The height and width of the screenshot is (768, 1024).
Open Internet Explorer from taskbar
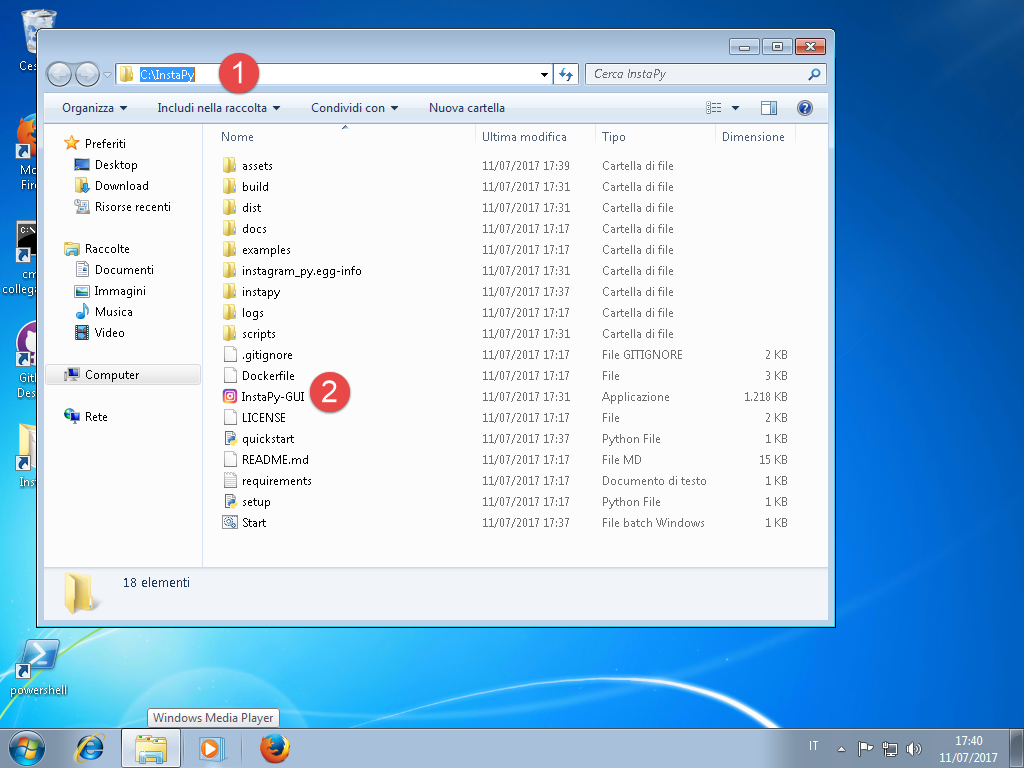pyautogui.click(x=90, y=748)
